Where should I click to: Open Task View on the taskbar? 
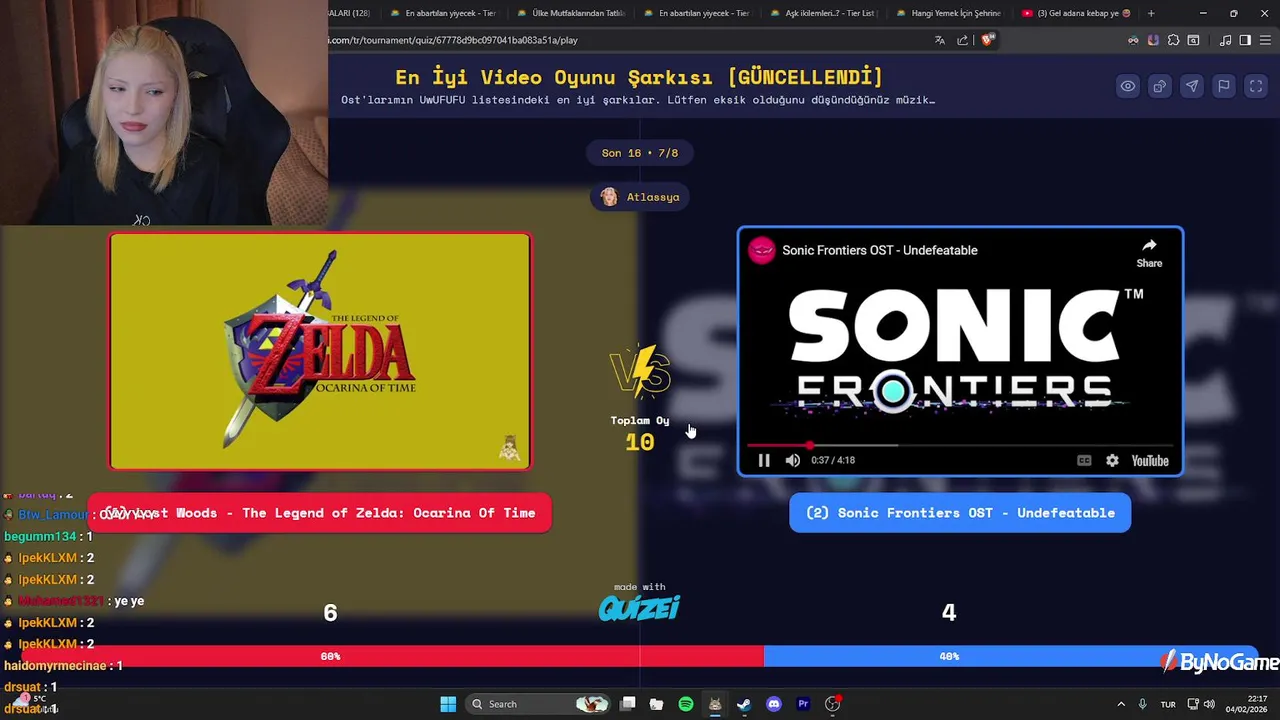[x=628, y=704]
